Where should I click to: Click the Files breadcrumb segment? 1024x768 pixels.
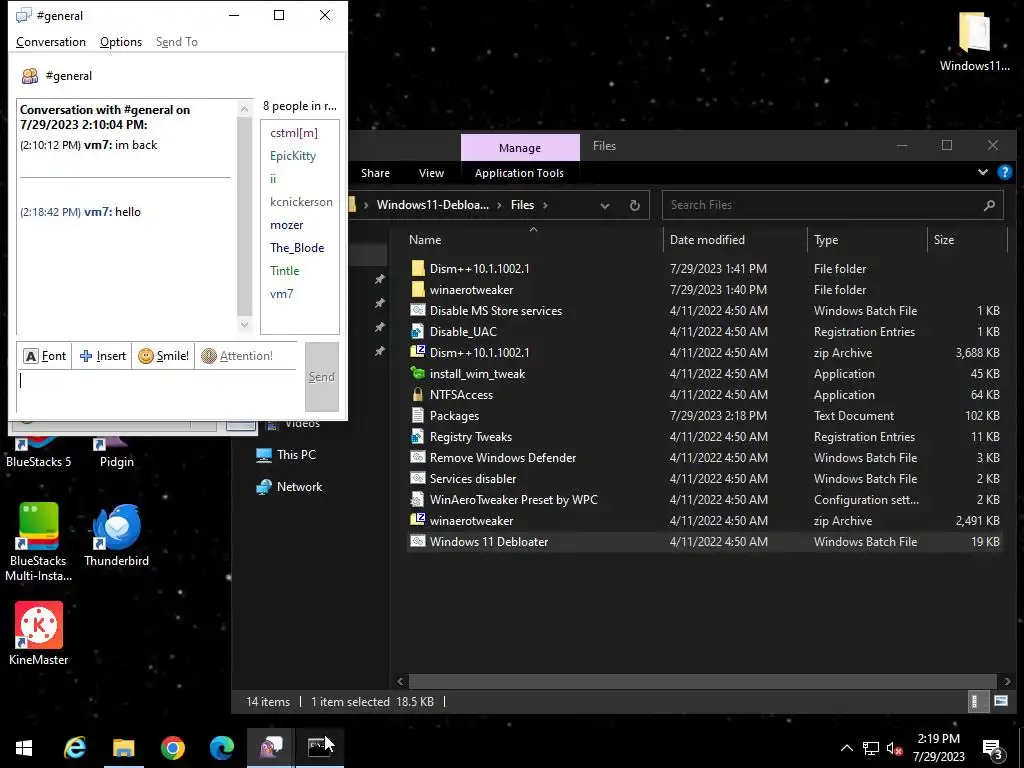pyautogui.click(x=522, y=205)
